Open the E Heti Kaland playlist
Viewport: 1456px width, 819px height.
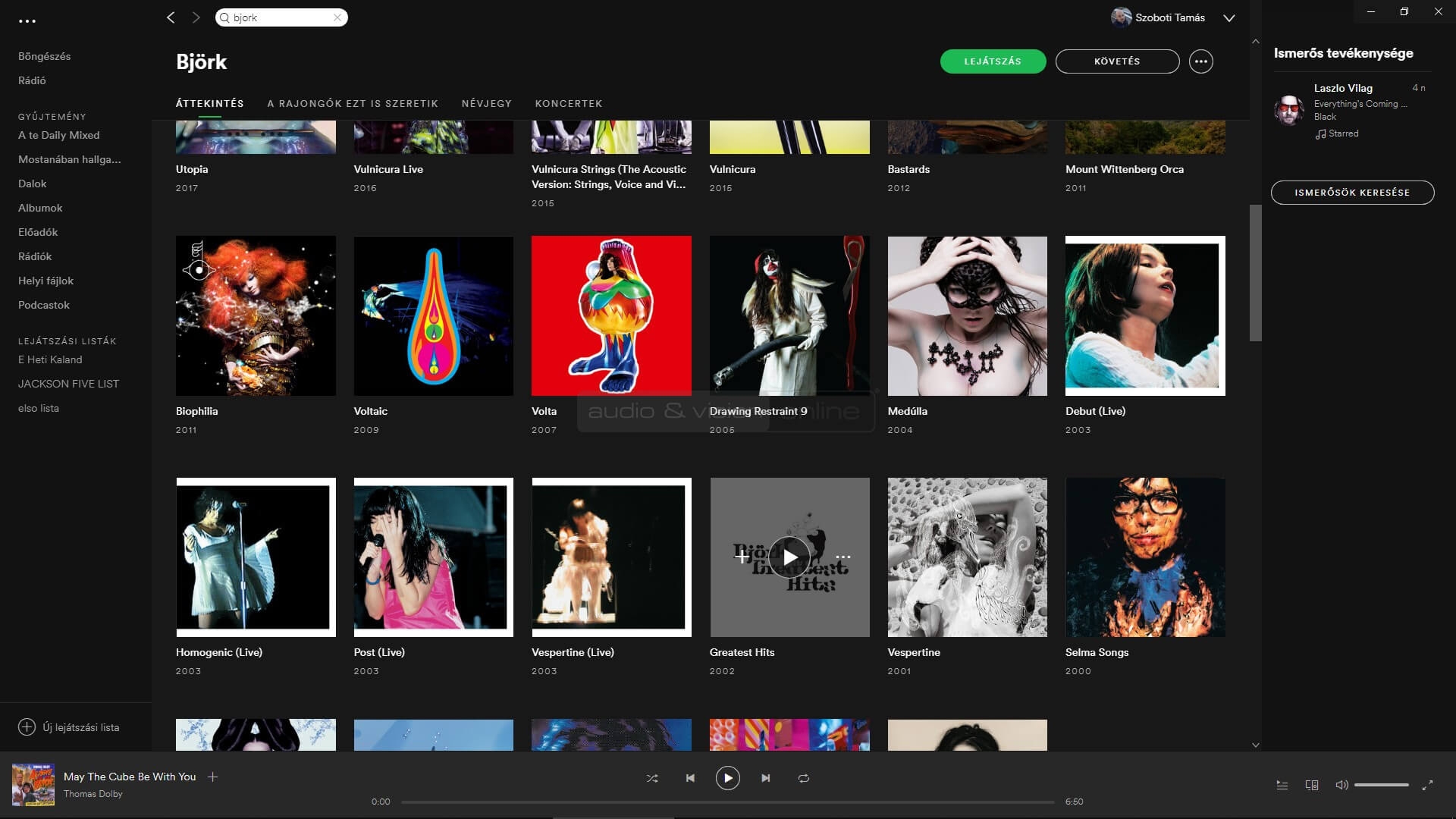coord(50,359)
